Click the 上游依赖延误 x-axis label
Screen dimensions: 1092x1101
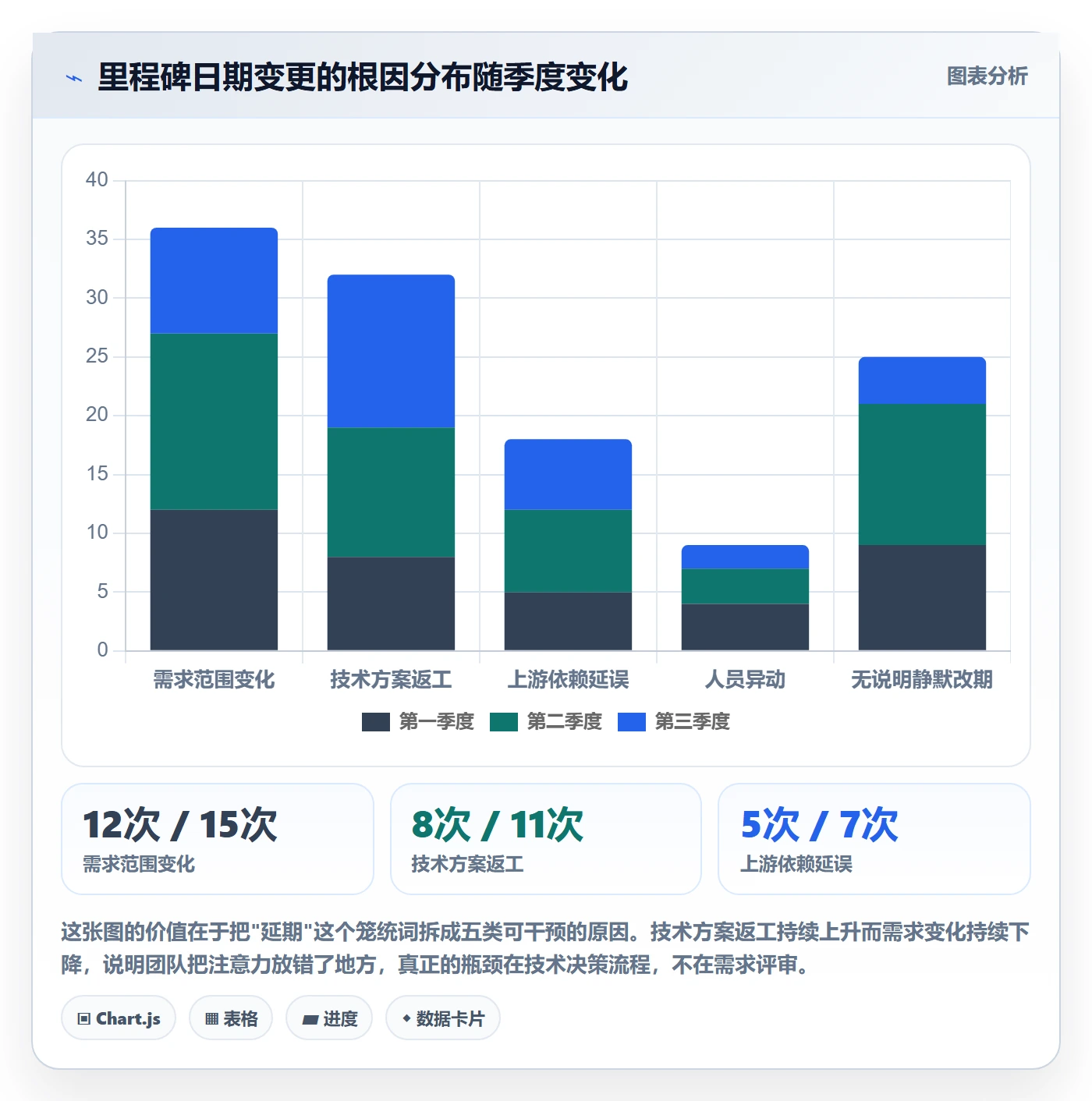pos(568,680)
